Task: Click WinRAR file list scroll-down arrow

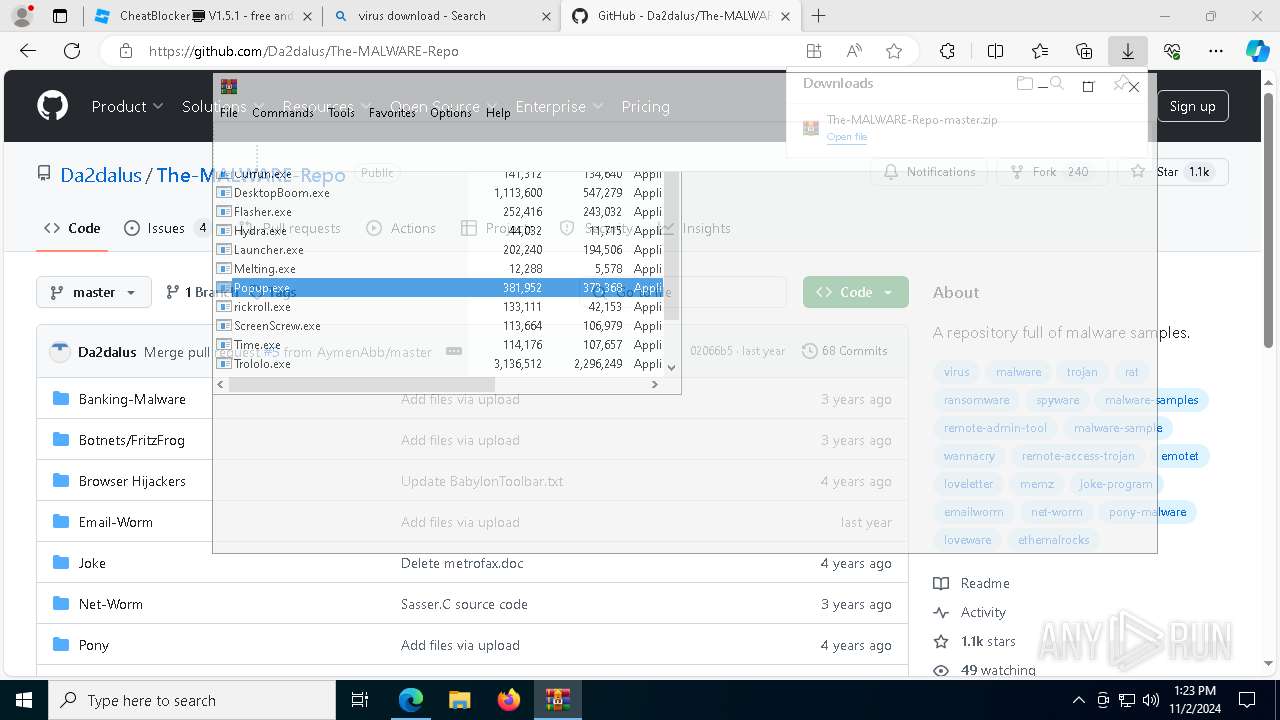Action: coord(672,366)
